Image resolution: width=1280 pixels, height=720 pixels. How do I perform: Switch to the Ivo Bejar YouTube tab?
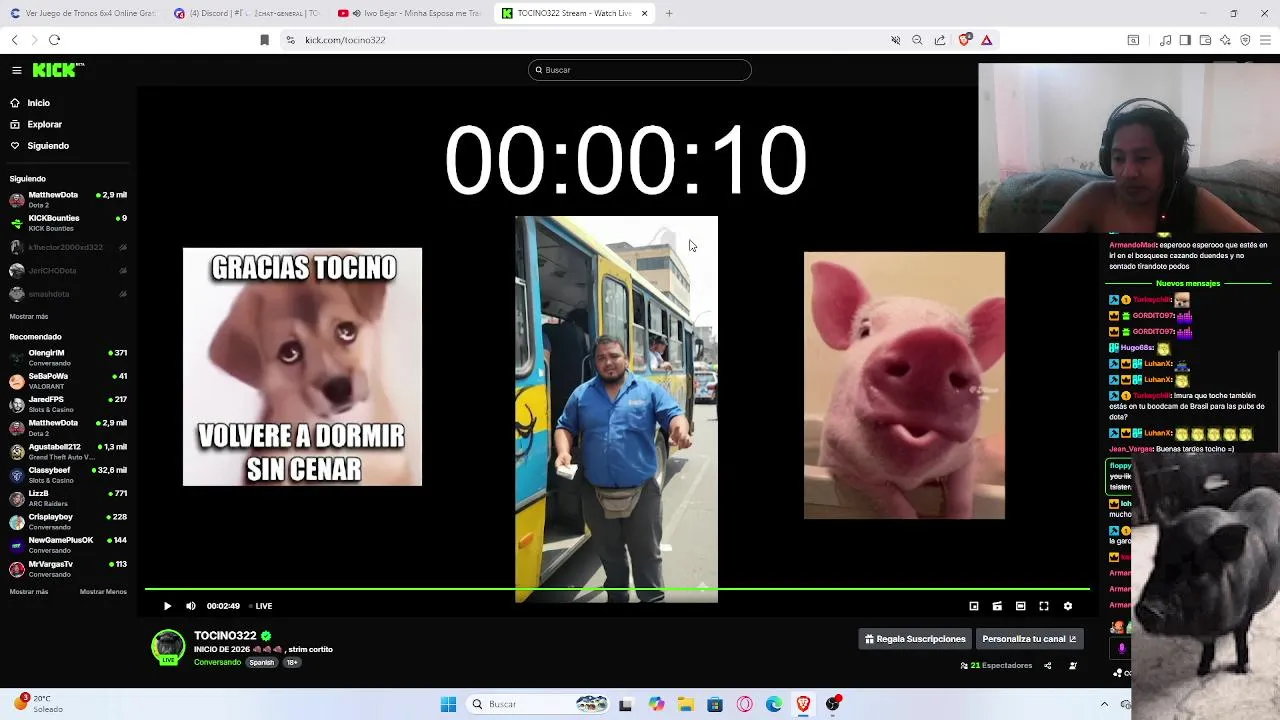(x=411, y=13)
